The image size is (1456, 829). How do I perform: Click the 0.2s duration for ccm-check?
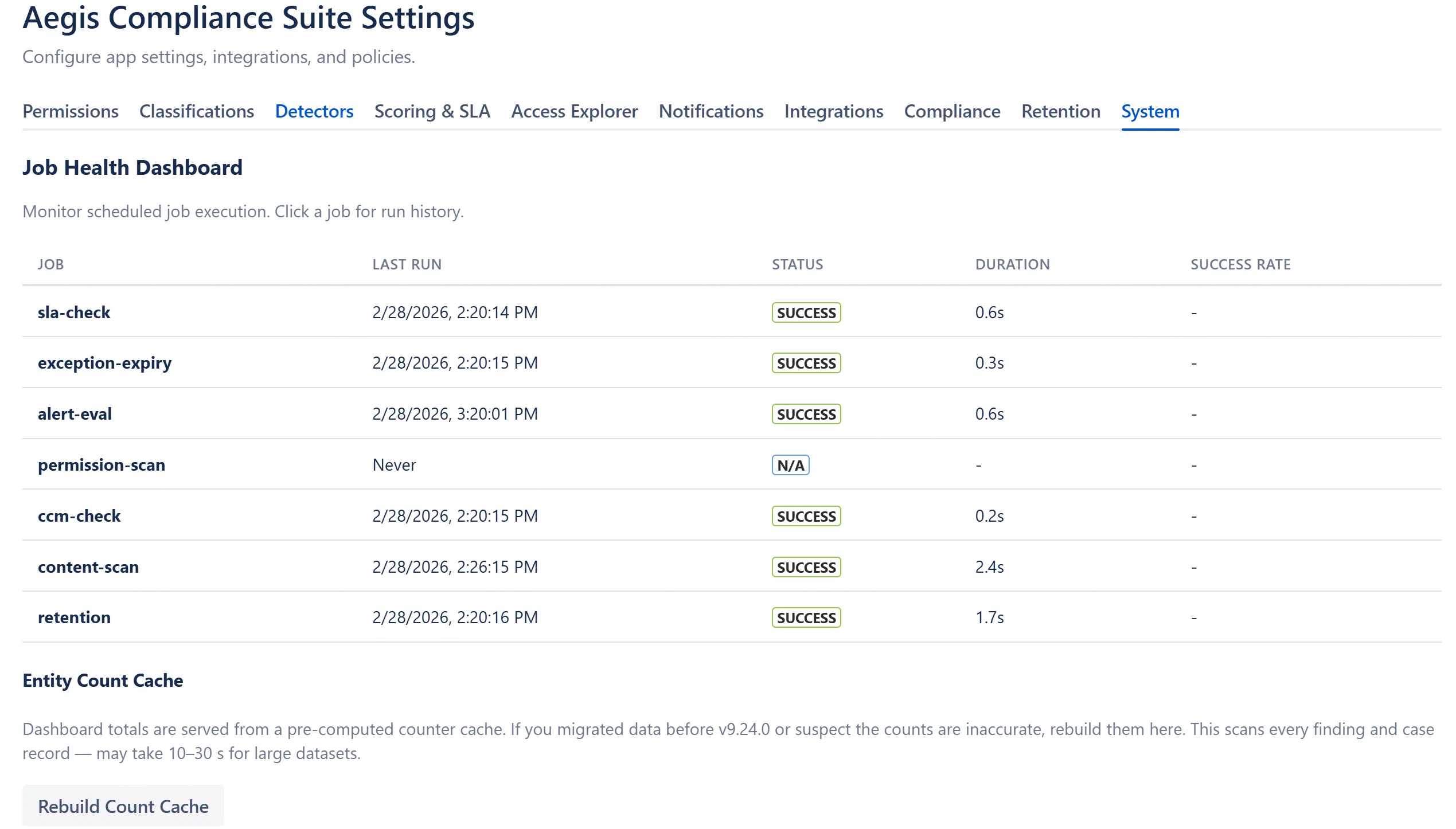point(990,515)
